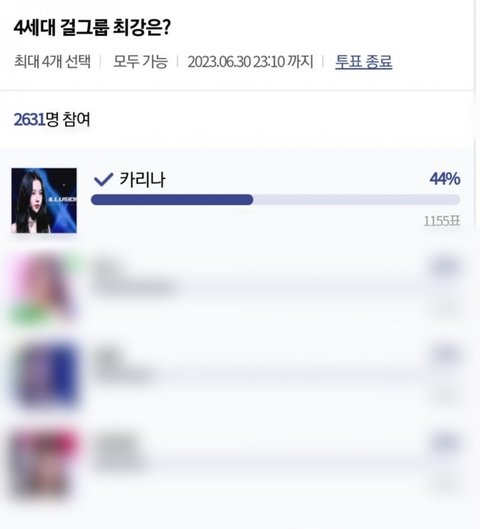The image size is (480, 529).
Task: Select the 카리나 option label
Action: [x=142, y=179]
